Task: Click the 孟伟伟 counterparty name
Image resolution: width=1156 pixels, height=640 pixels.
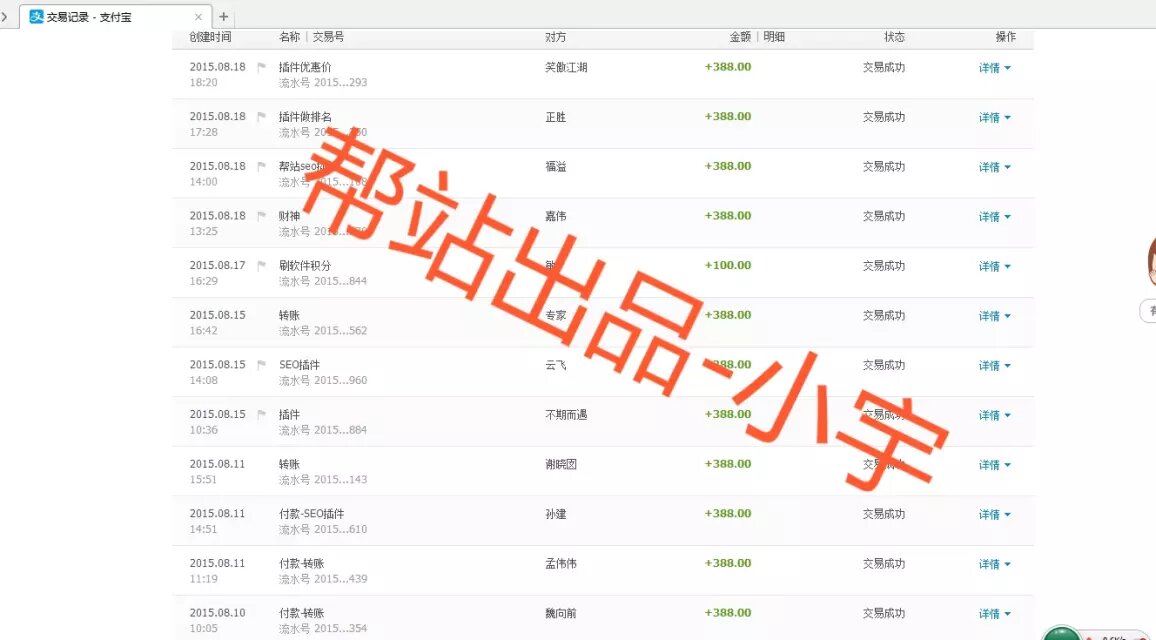Action: tap(560, 564)
